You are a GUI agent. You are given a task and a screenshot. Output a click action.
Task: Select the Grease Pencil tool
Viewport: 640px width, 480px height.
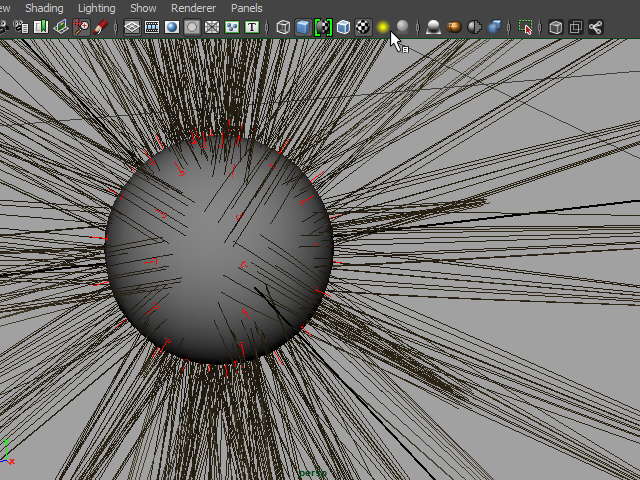pos(100,27)
